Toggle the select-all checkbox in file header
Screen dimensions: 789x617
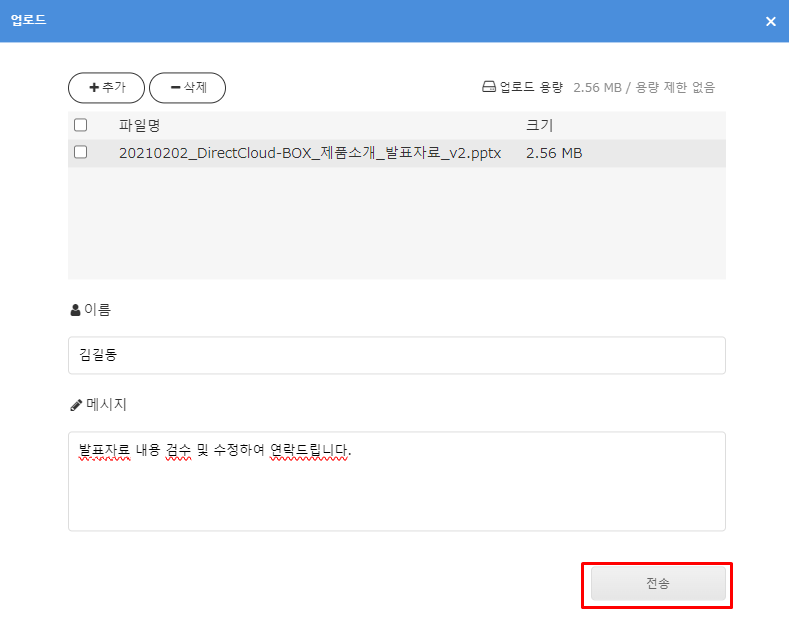[x=81, y=125]
